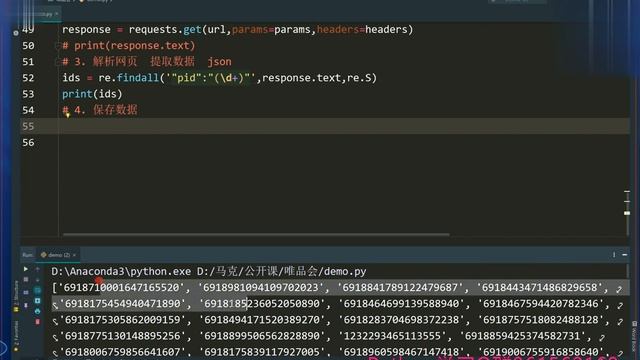The width and height of the screenshot is (640, 360).
Task: Click ID '6918467594420782346' in console
Action: click(x=541, y=304)
